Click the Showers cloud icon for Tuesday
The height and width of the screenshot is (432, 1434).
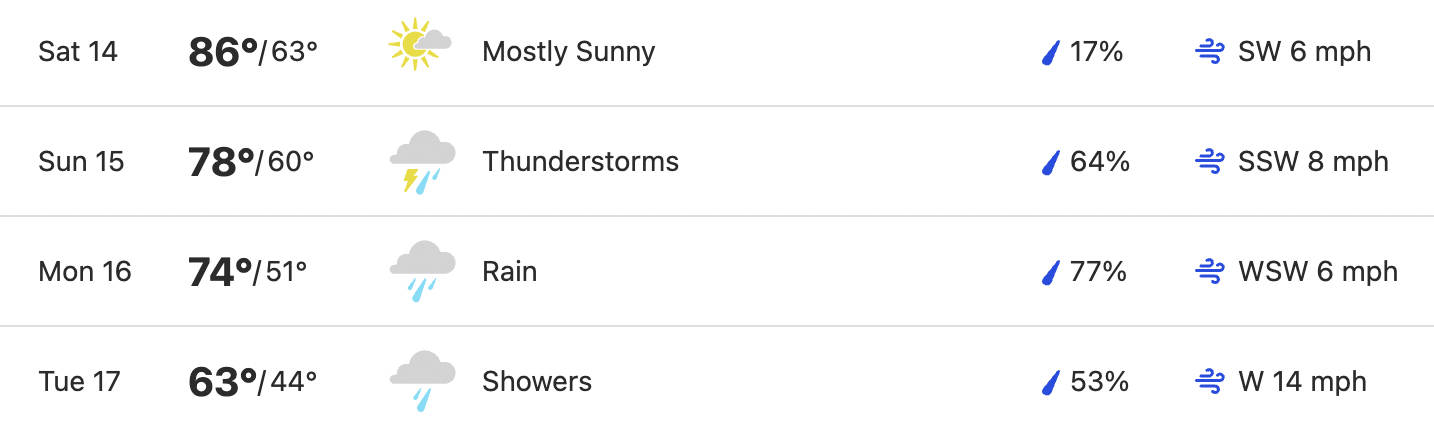(x=422, y=382)
